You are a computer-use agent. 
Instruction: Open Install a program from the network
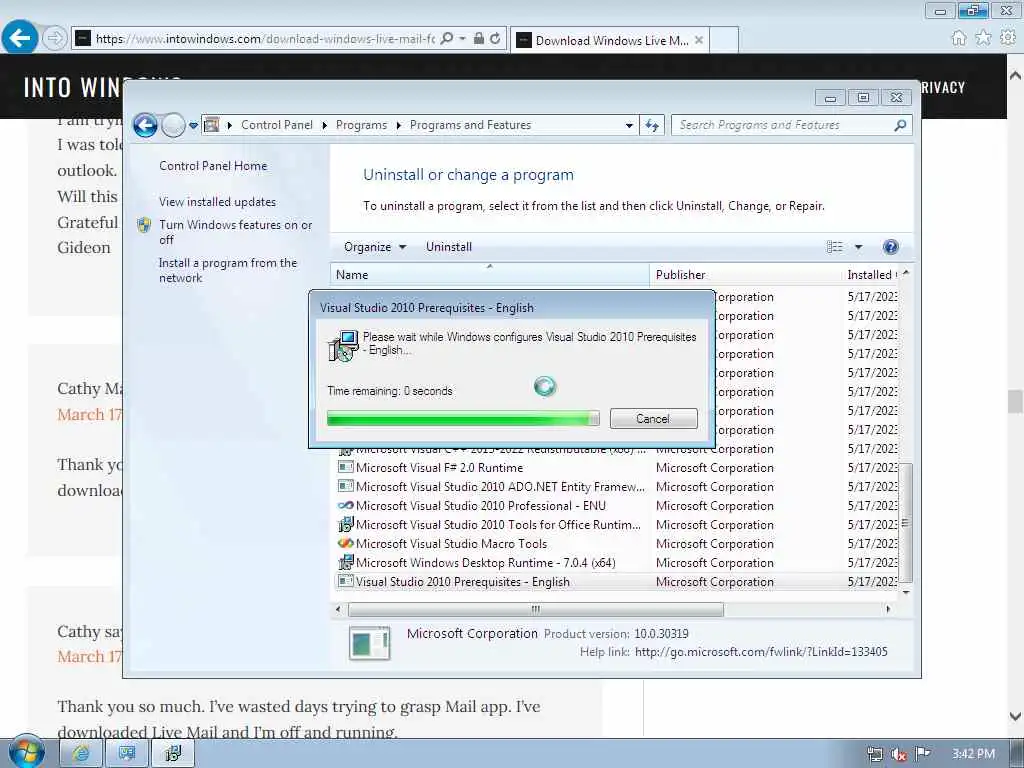(228, 270)
